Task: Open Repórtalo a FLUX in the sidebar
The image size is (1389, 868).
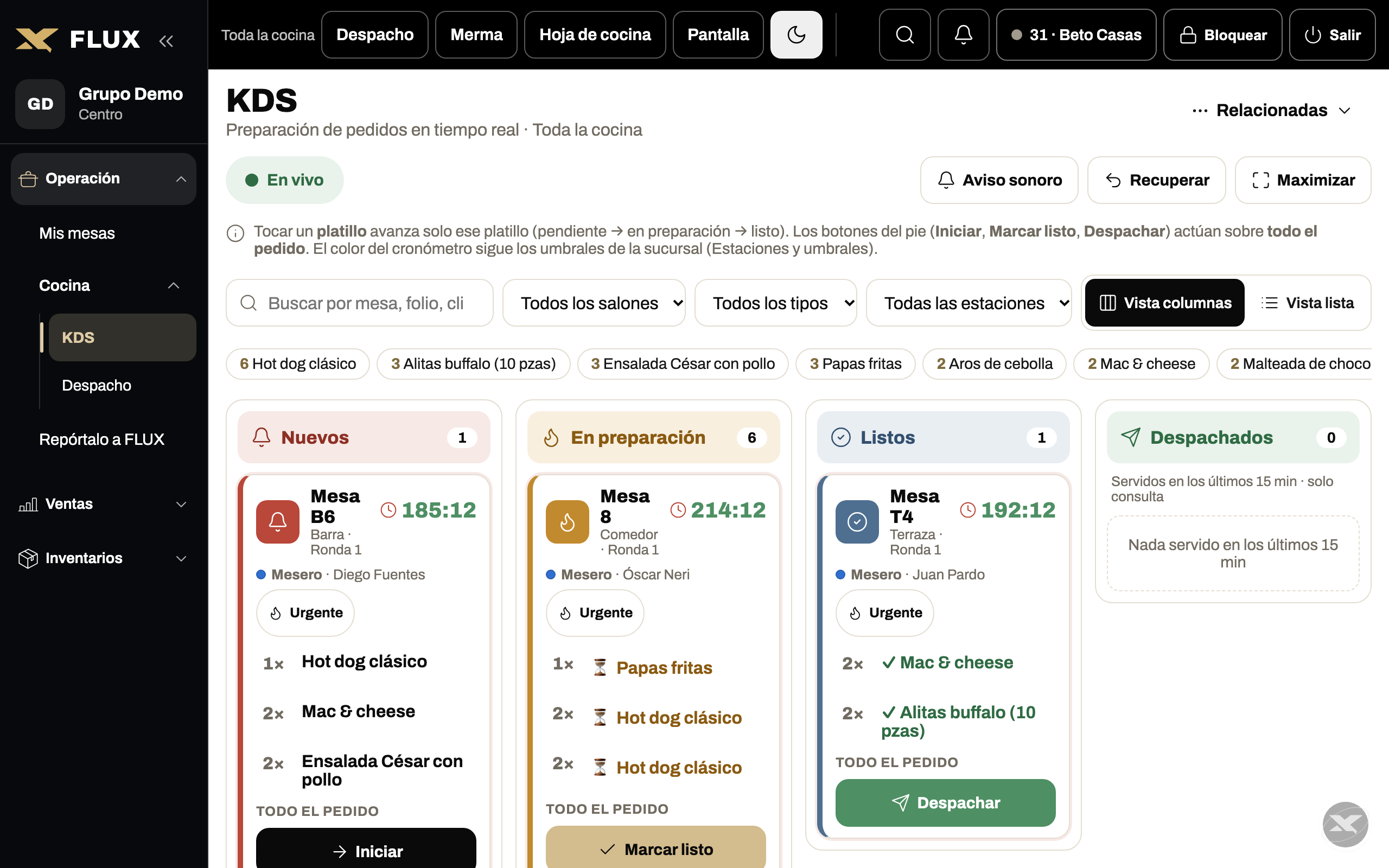Action: click(101, 439)
